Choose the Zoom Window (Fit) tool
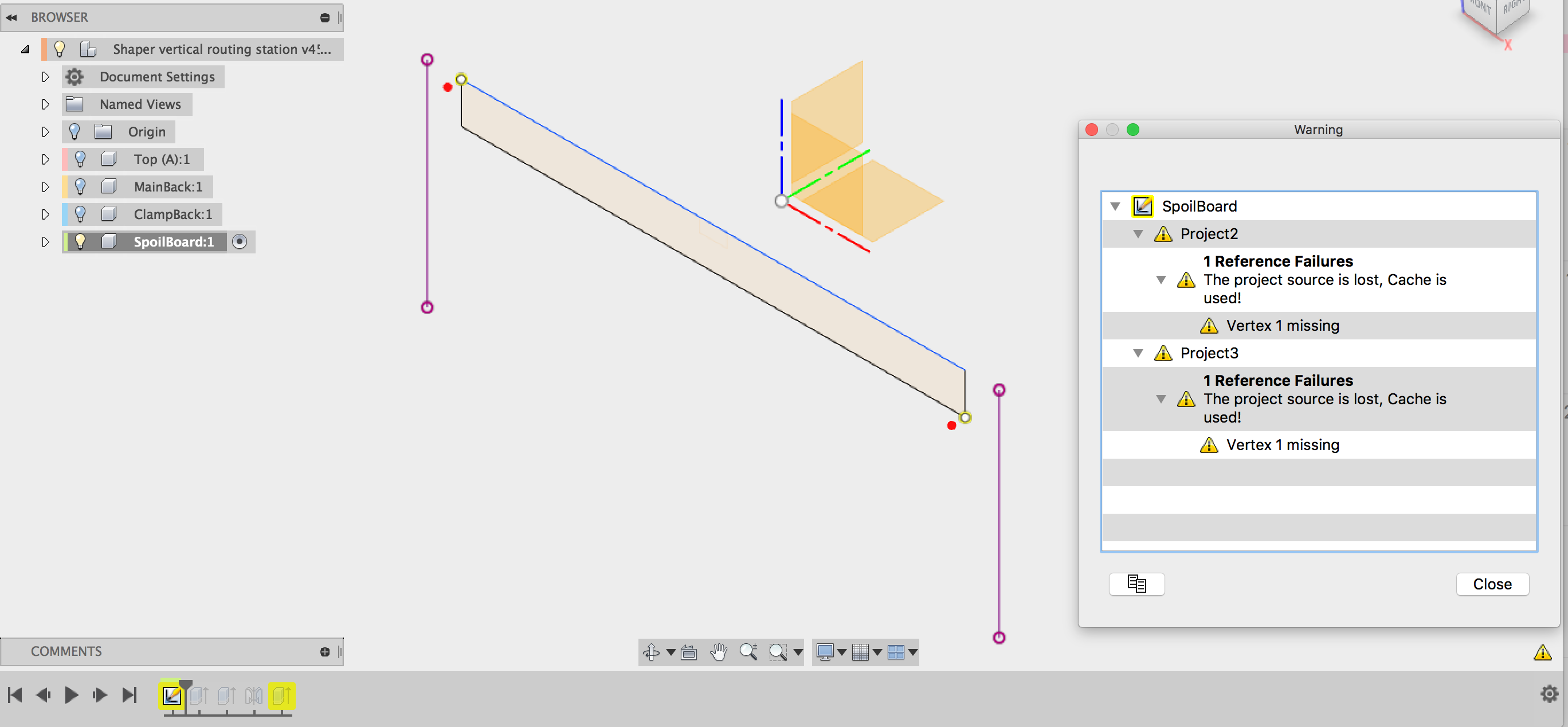 coord(778,652)
